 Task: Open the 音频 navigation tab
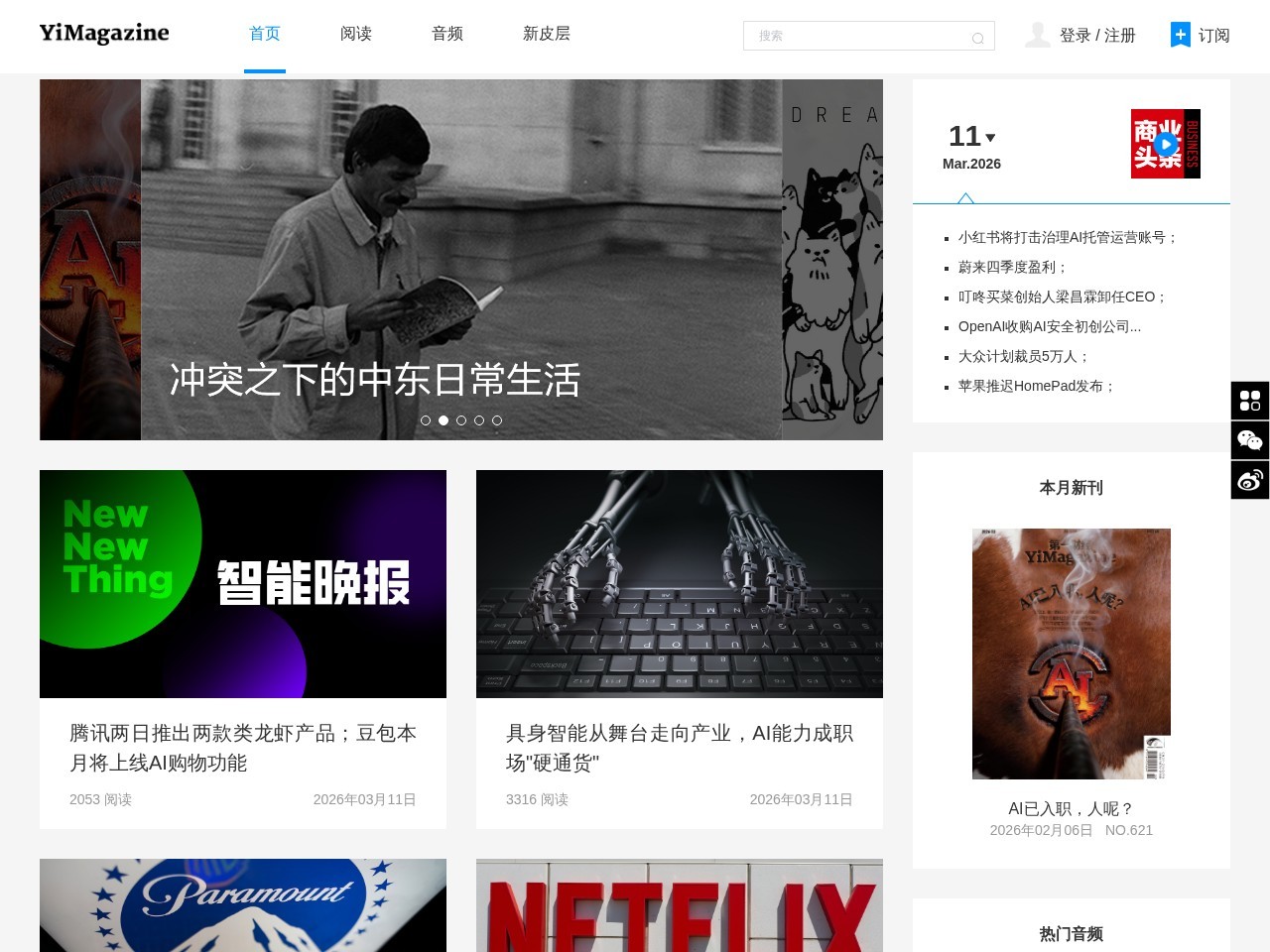[447, 34]
